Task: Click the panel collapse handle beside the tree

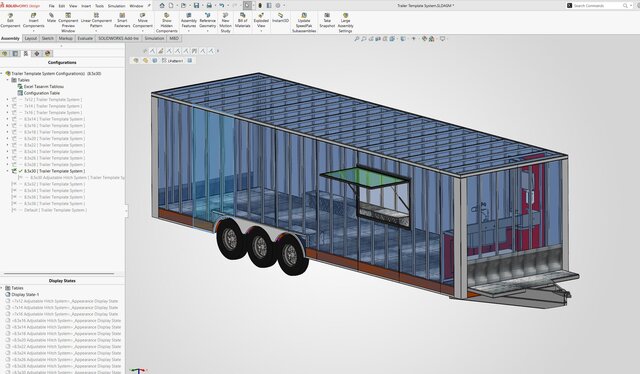Action: point(126,211)
